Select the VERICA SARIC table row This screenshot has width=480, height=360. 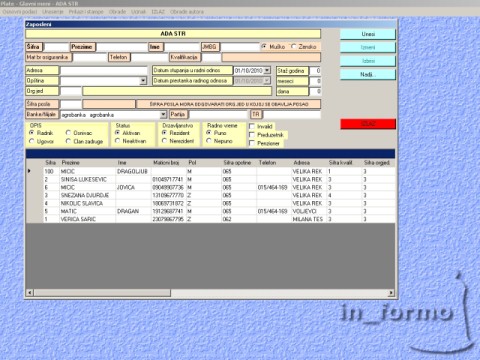coord(211,219)
